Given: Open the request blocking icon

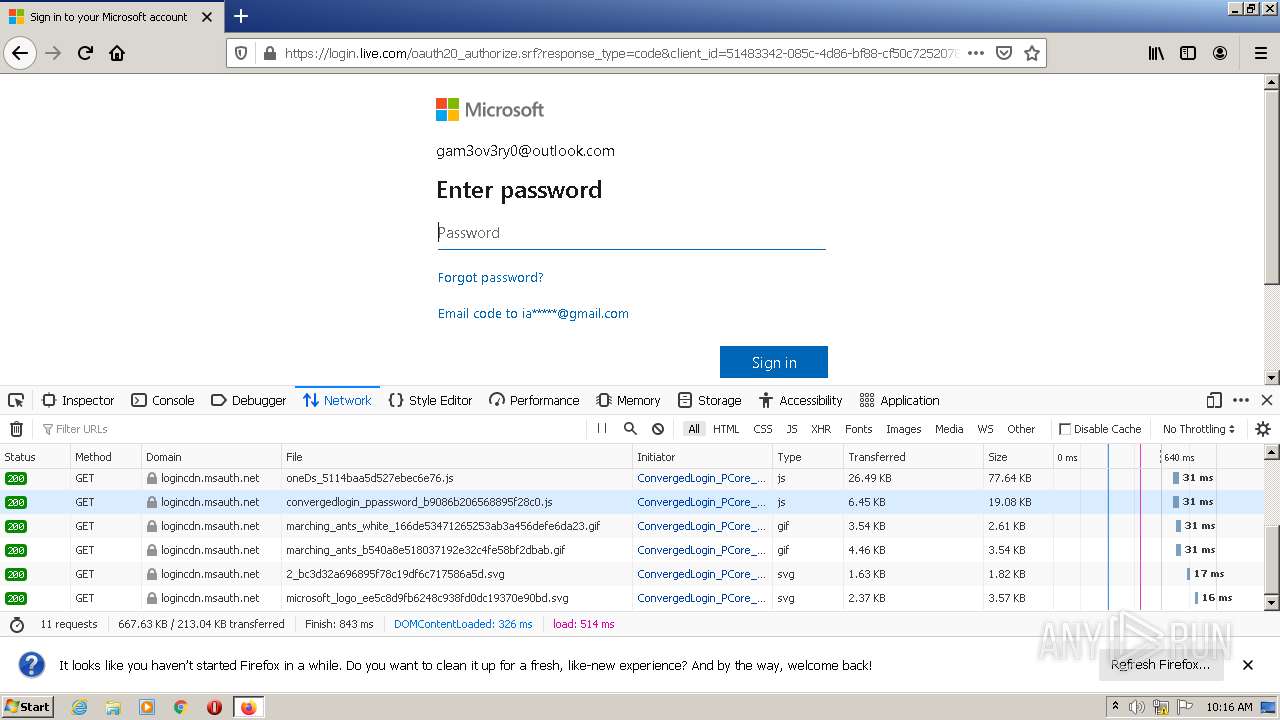Looking at the screenshot, I should click(658, 428).
